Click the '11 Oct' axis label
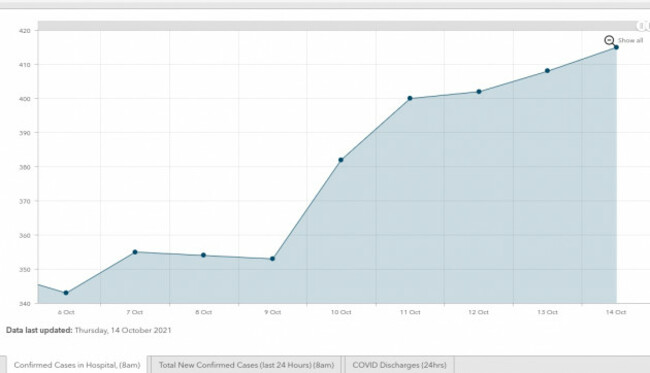The width and height of the screenshot is (650, 373). pos(410,312)
